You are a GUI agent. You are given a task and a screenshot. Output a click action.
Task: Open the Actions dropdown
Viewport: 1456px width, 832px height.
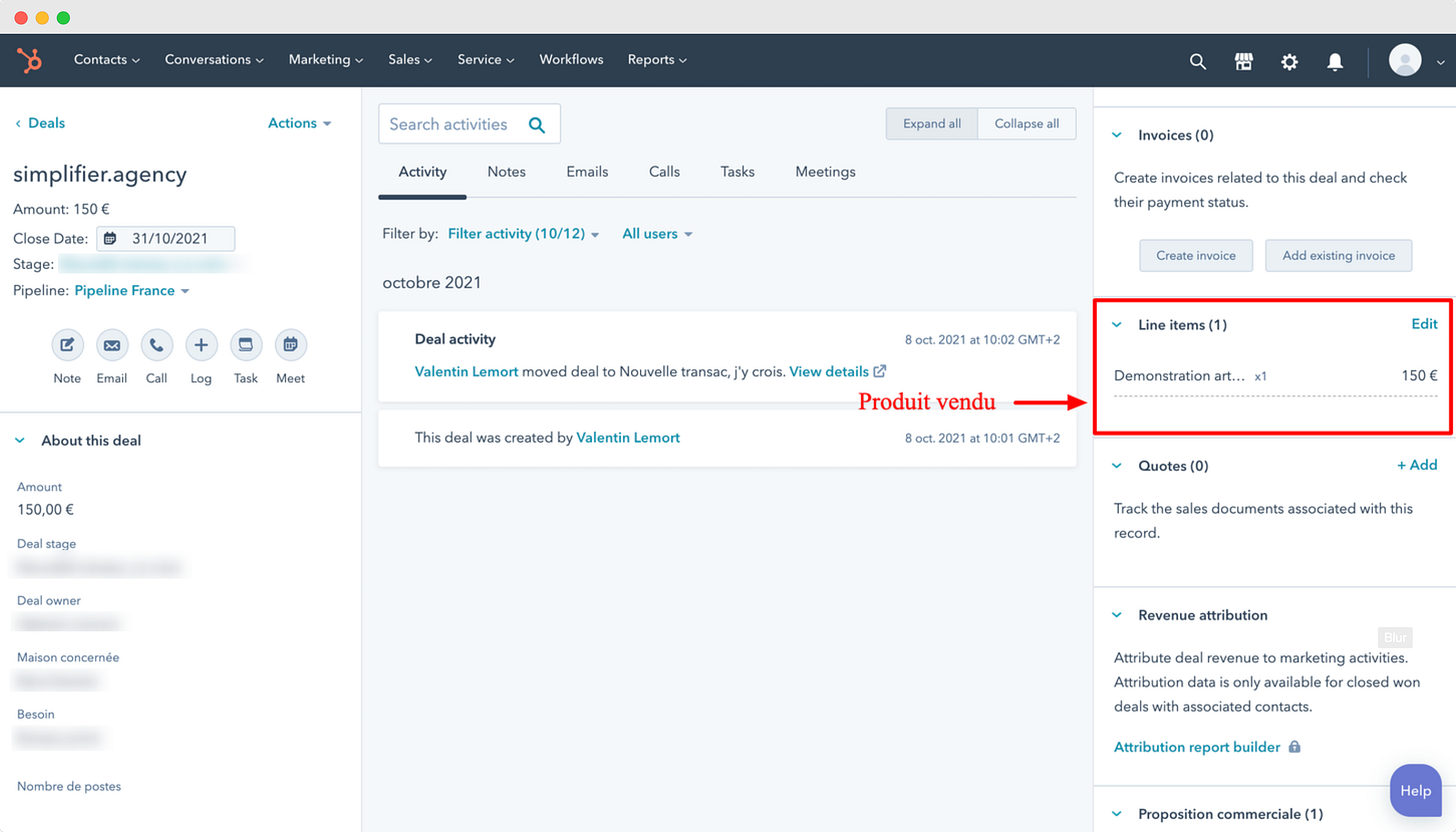pos(299,123)
